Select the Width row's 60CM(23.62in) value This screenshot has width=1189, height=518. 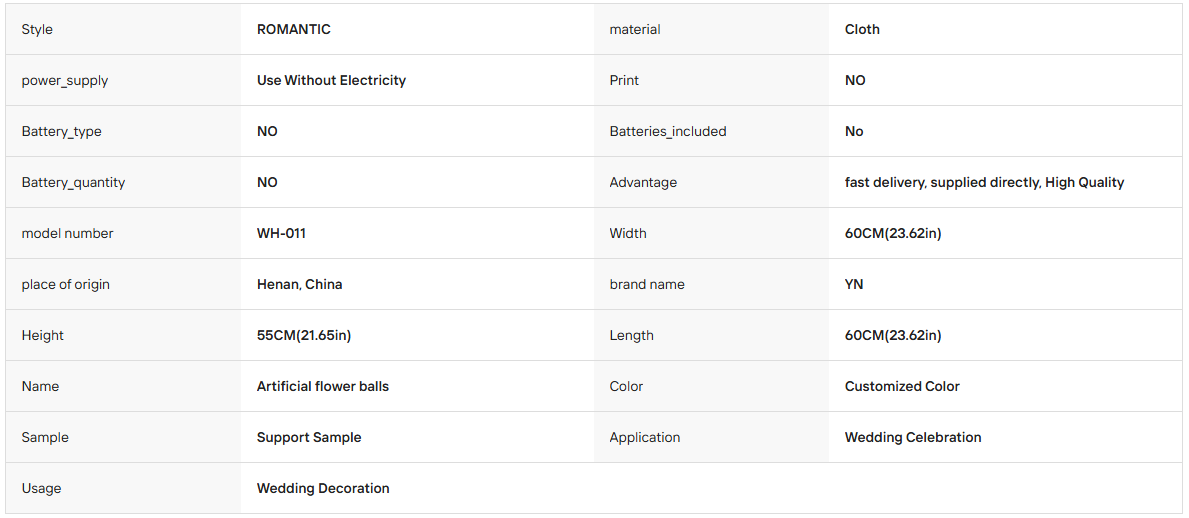point(893,234)
